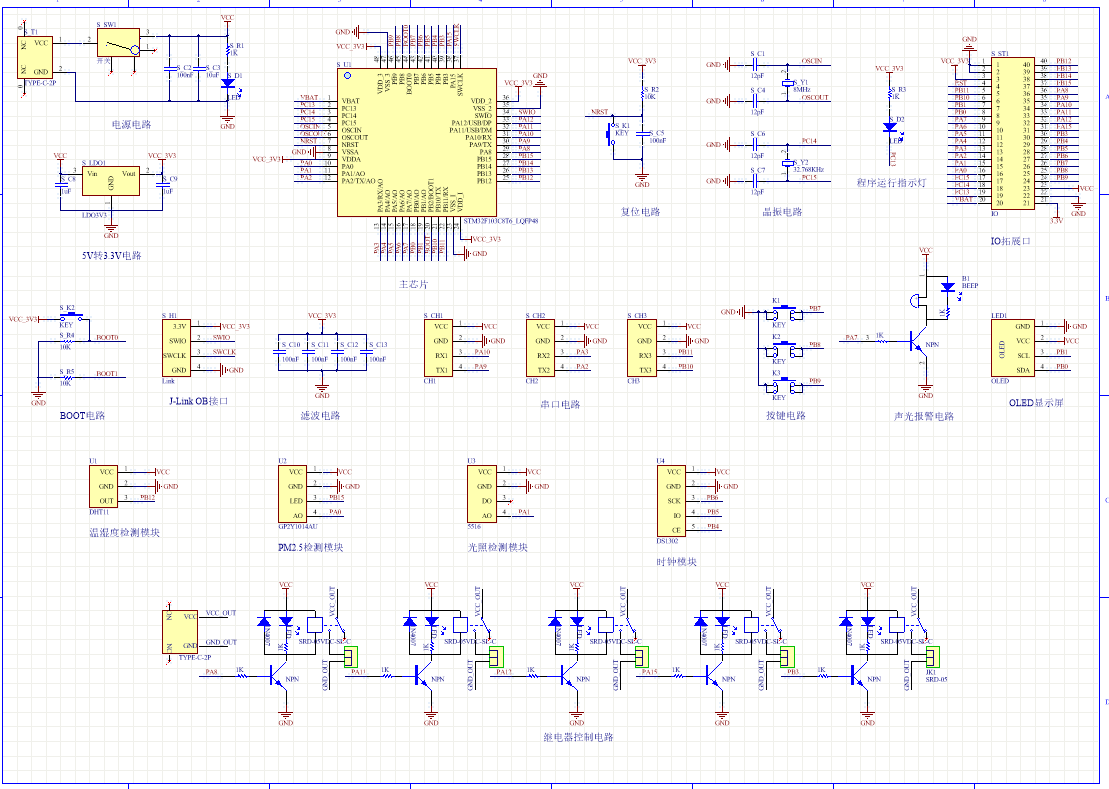This screenshot has height=789, width=1109.
Task: Select the S_C5 100nF reset capacitor
Action: (x=643, y=133)
